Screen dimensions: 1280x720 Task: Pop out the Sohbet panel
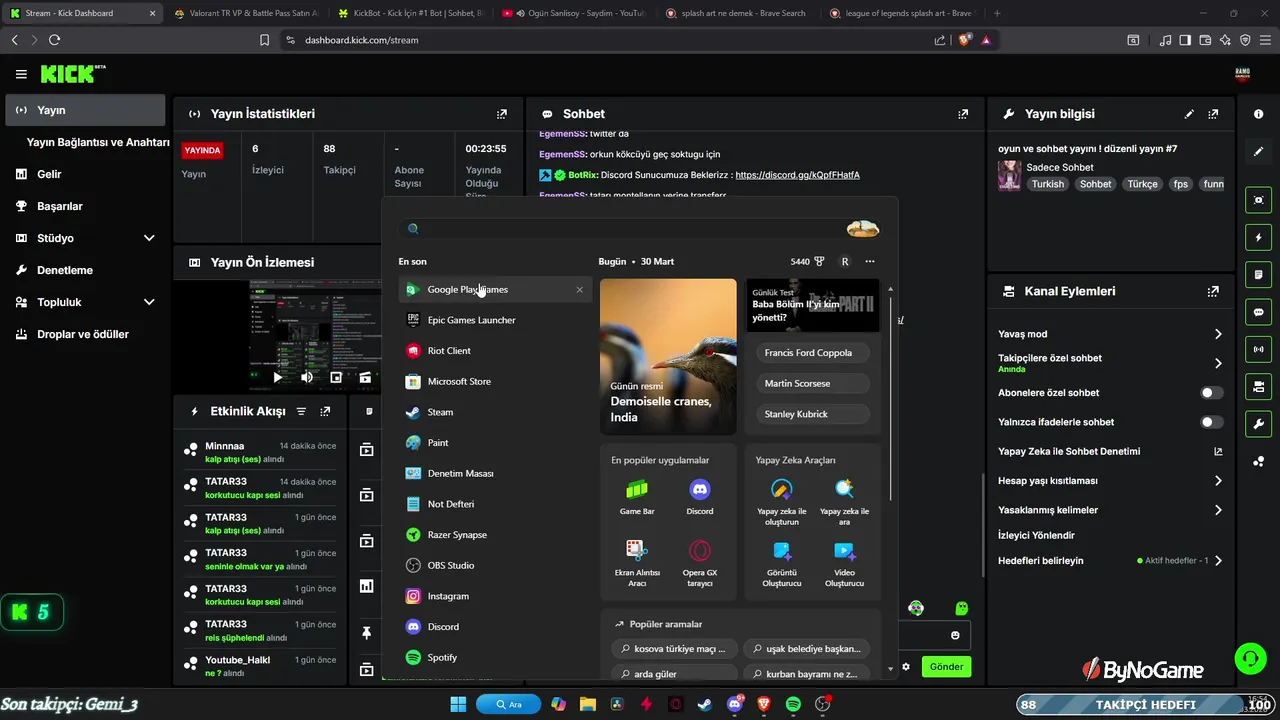pyautogui.click(x=963, y=115)
